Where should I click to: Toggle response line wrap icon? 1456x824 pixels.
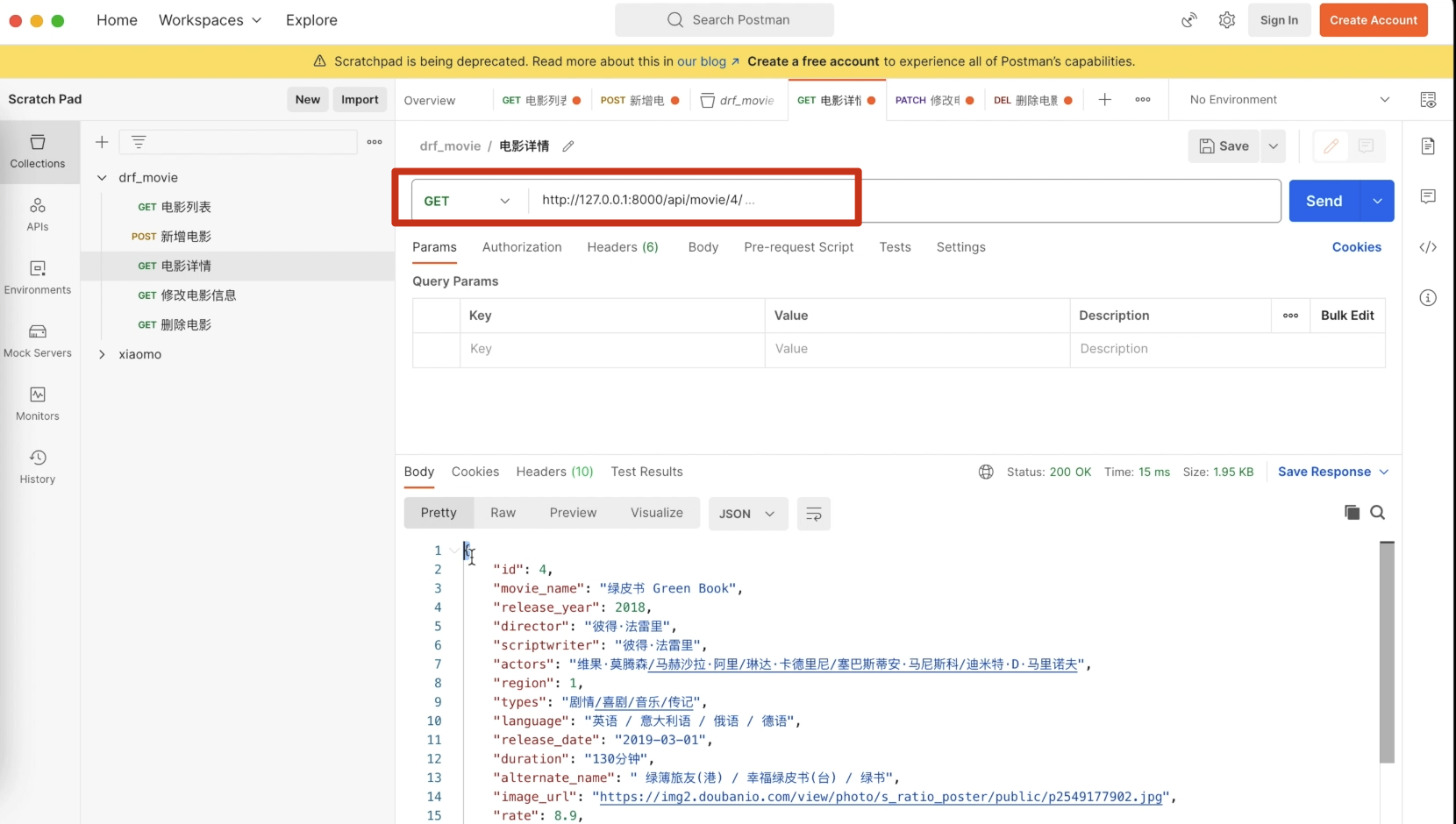tap(814, 514)
